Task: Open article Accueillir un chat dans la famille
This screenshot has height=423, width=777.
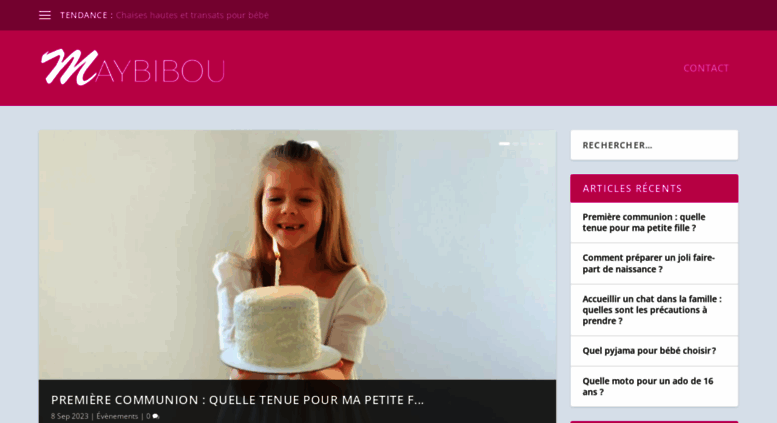Action: (x=652, y=310)
